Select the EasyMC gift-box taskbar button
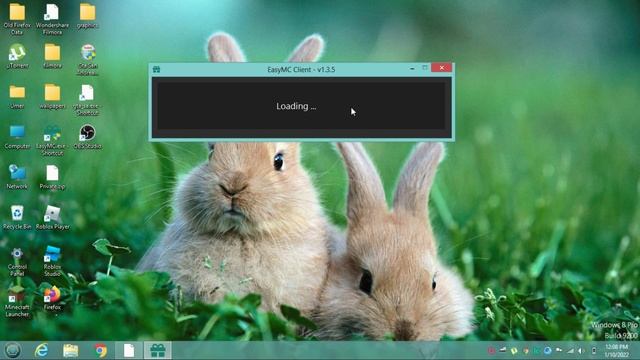Viewport: 640px width, 360px height. [x=158, y=350]
